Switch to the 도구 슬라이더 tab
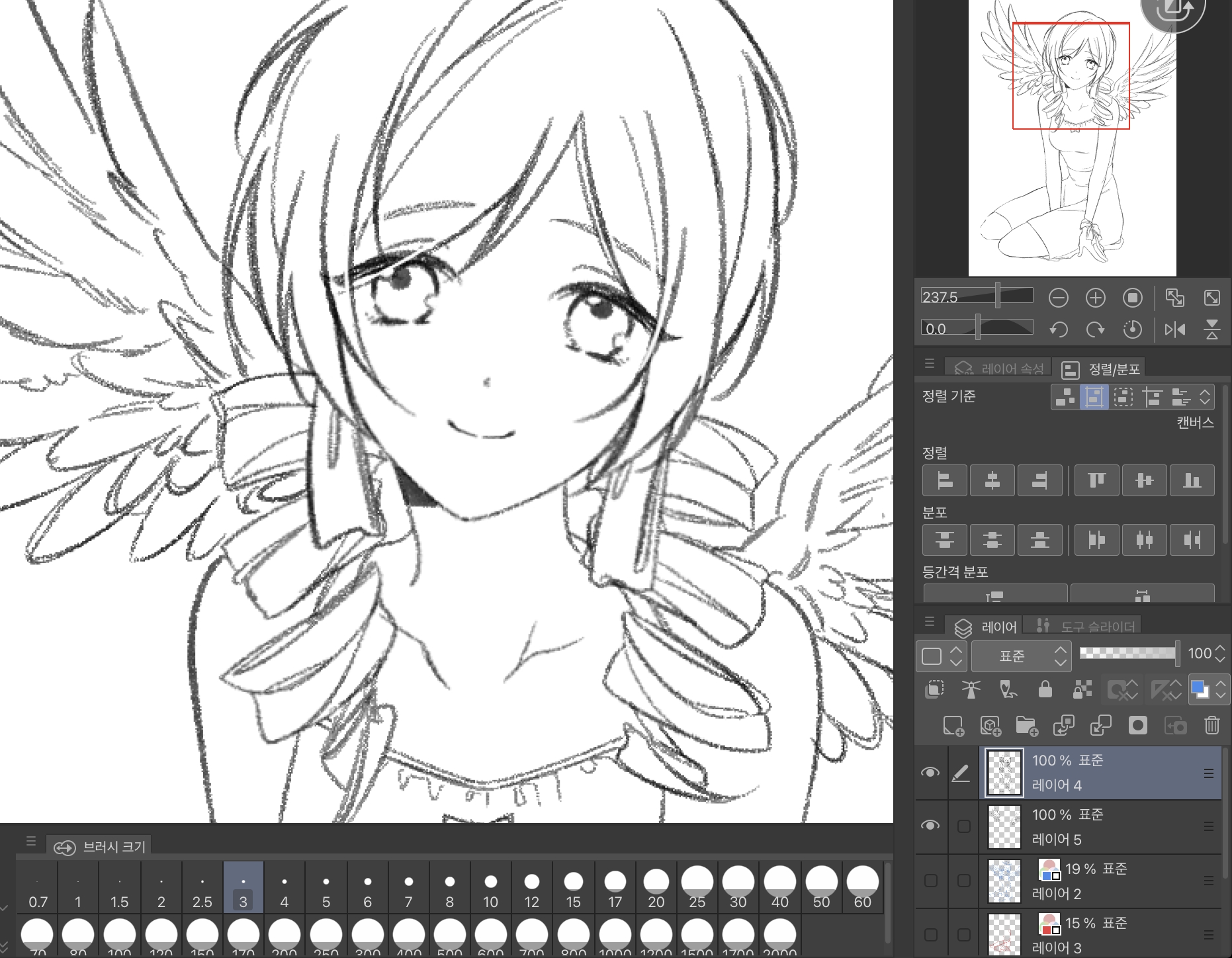The height and width of the screenshot is (958, 1232). click(x=1085, y=626)
